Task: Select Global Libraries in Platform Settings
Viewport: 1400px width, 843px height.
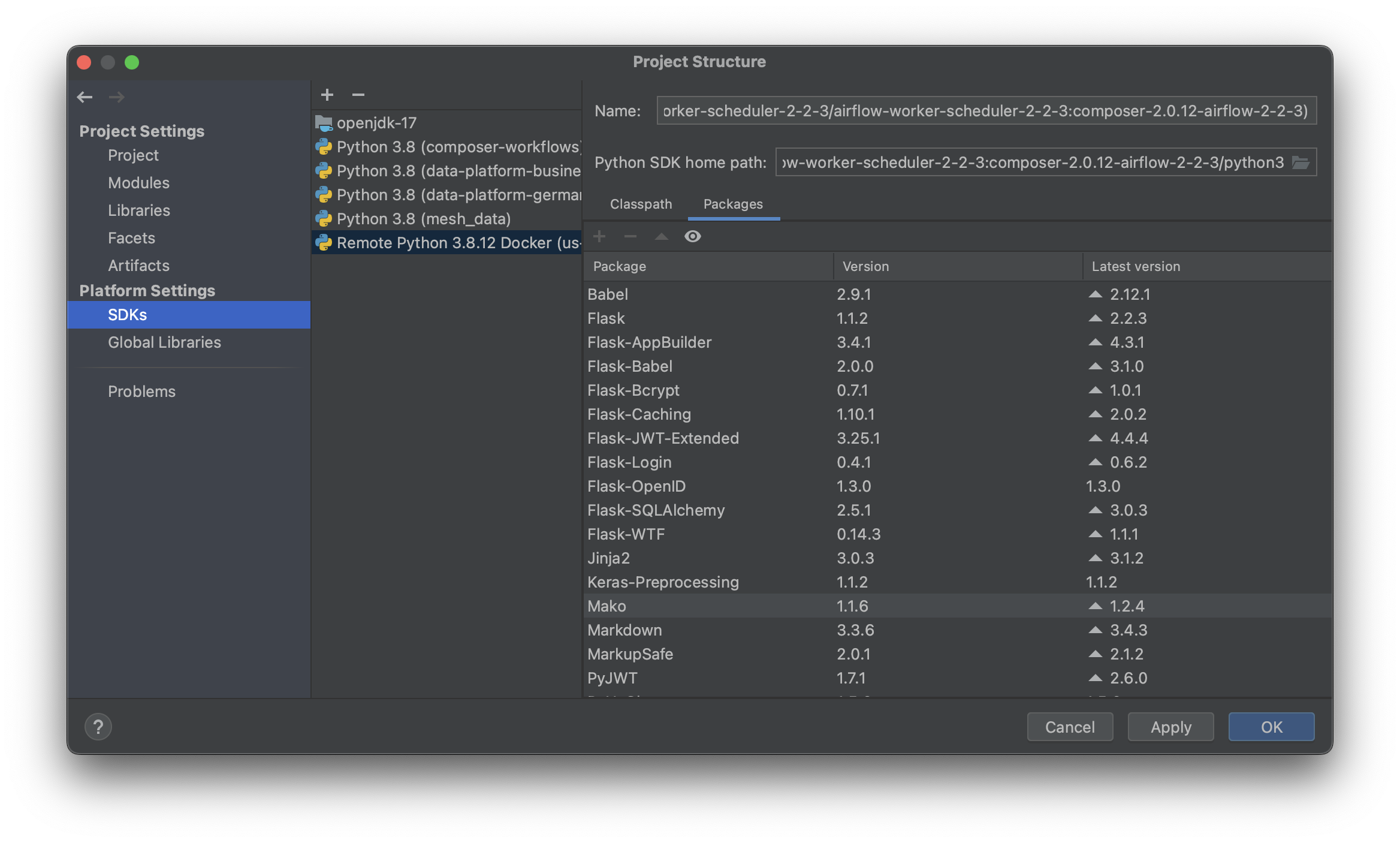Action: (164, 342)
